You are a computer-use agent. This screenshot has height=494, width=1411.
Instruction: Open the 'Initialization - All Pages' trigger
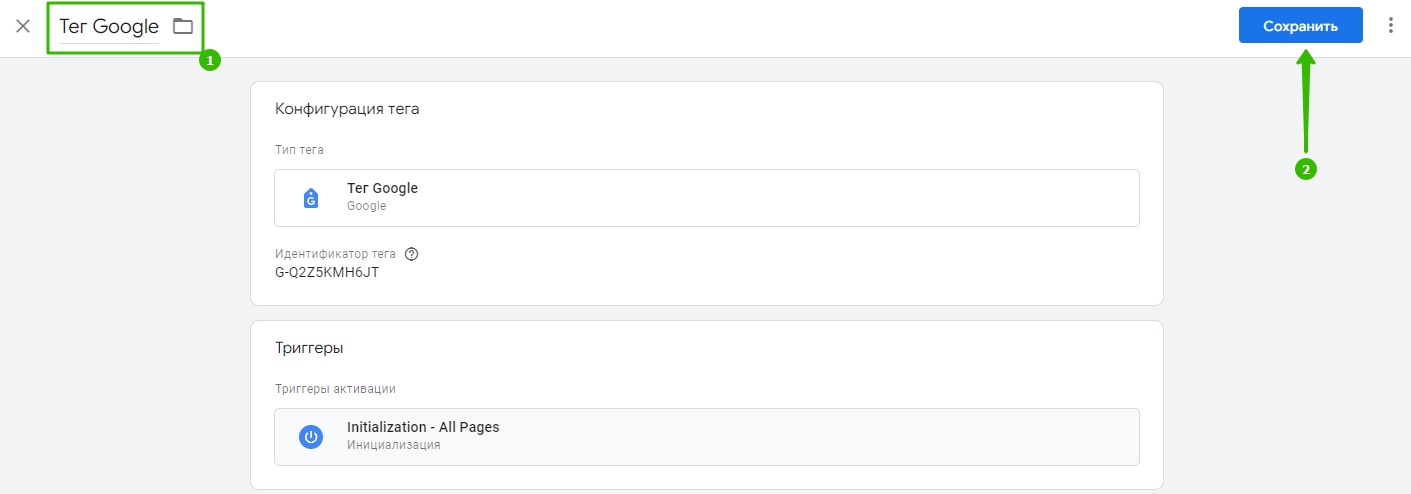click(706, 437)
